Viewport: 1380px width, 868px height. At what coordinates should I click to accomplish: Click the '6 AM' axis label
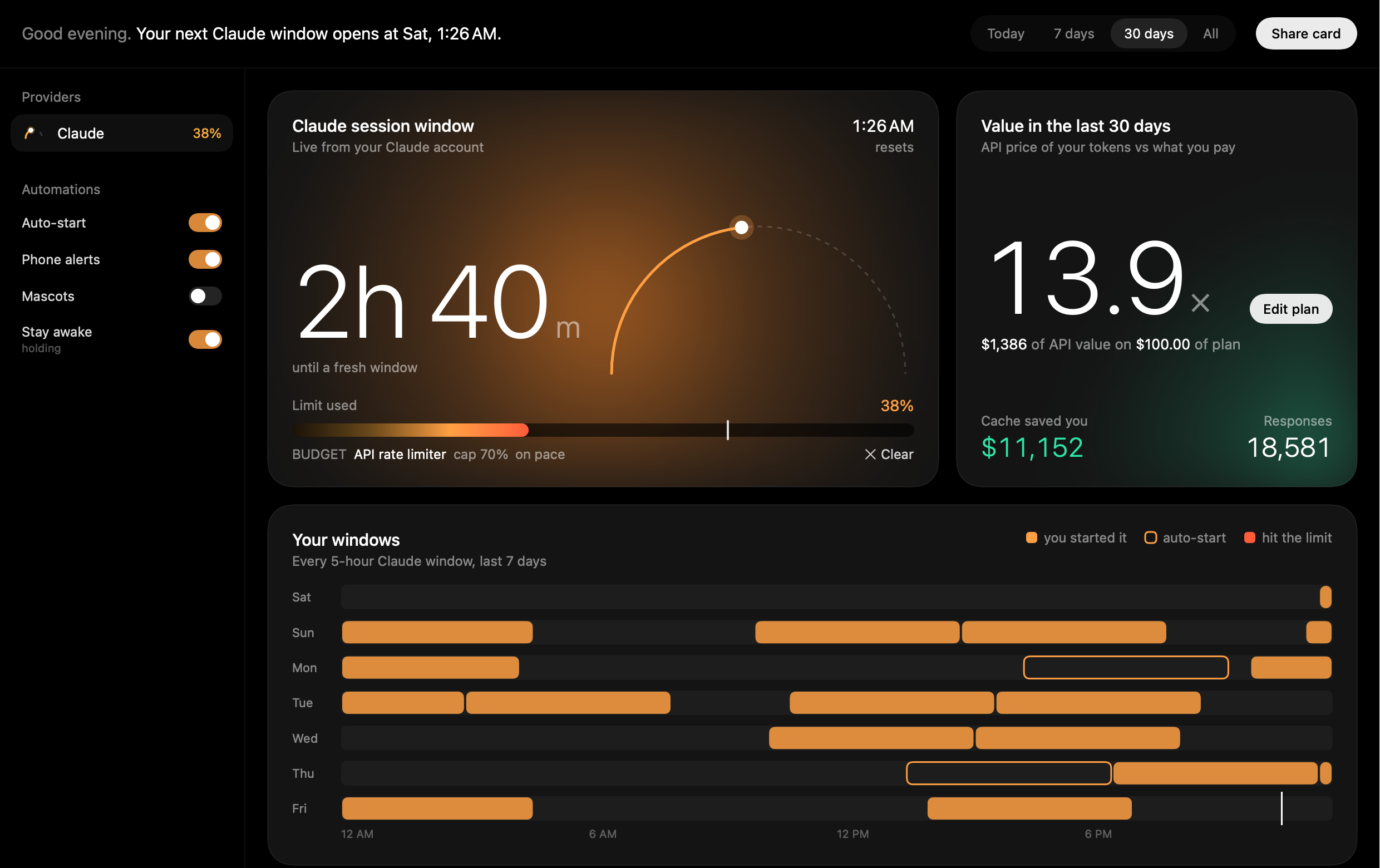click(602, 834)
